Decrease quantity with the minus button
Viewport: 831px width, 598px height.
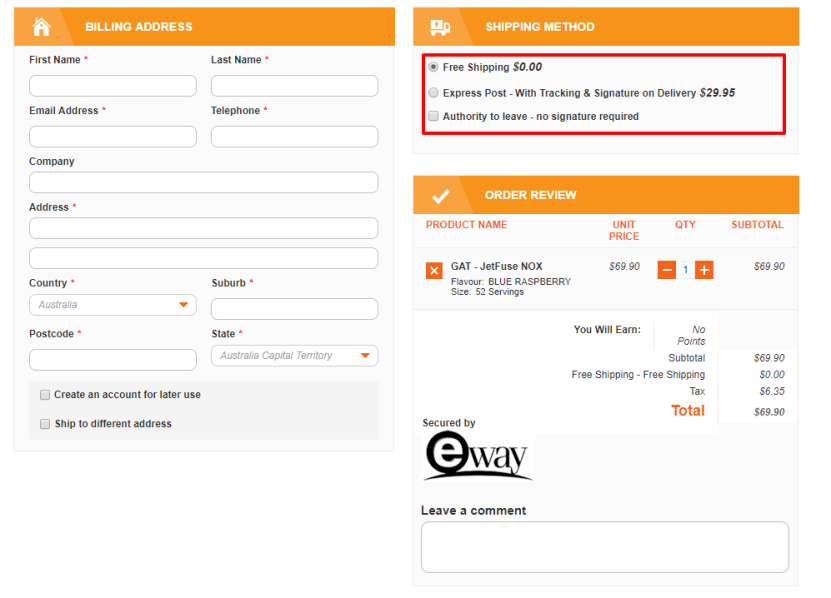tap(667, 270)
